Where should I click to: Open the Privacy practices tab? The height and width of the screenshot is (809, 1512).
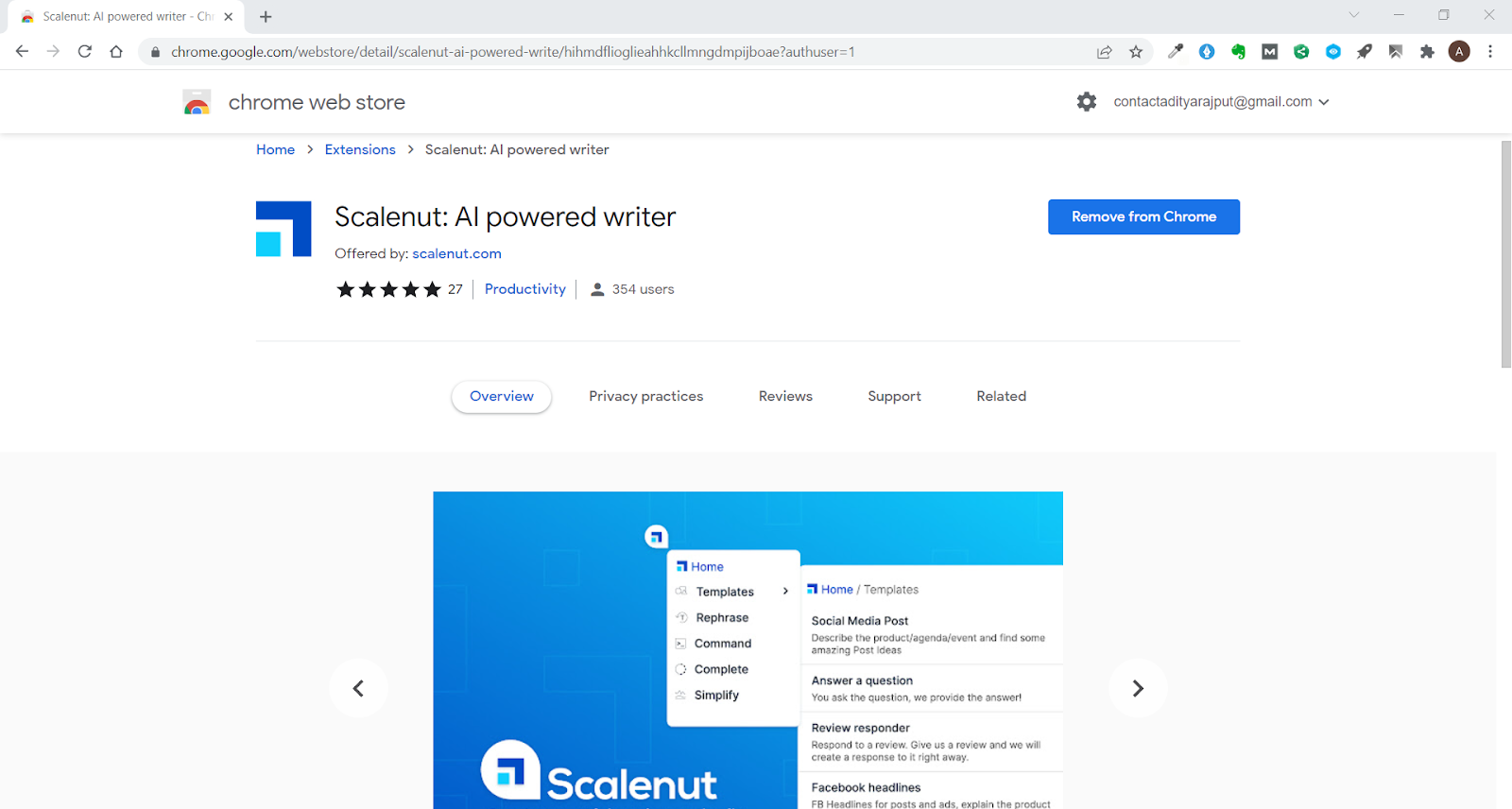click(x=646, y=397)
